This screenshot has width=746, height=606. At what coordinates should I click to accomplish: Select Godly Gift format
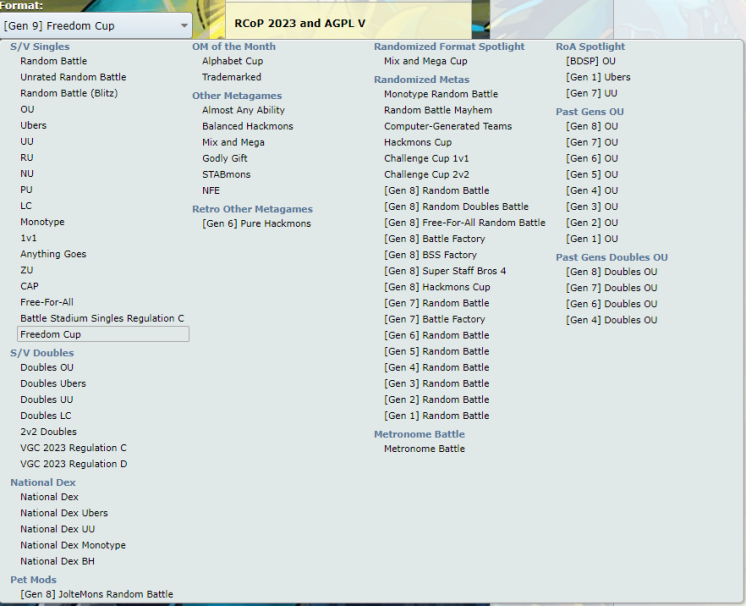225,158
